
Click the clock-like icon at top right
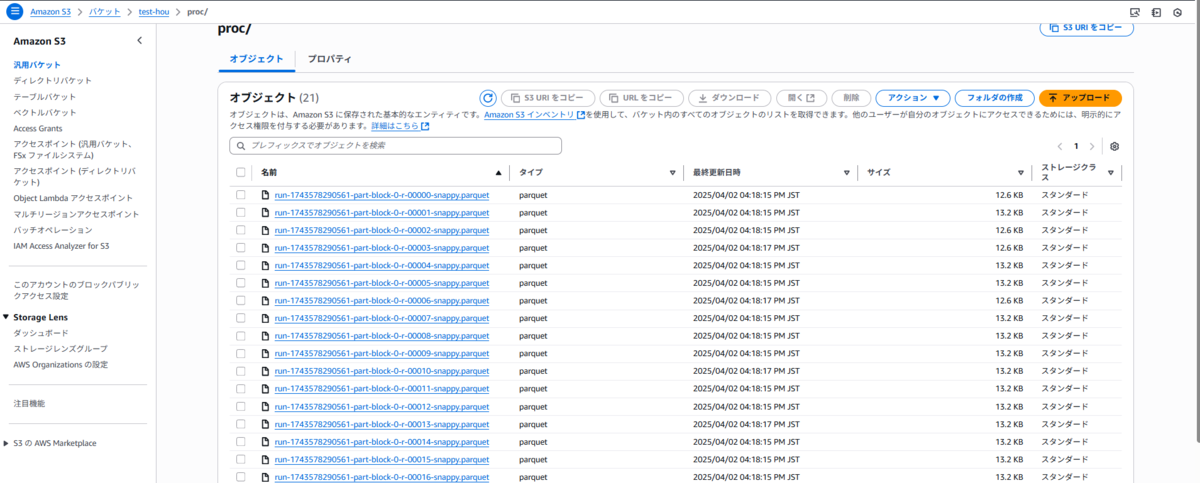pyautogui.click(x=1178, y=12)
